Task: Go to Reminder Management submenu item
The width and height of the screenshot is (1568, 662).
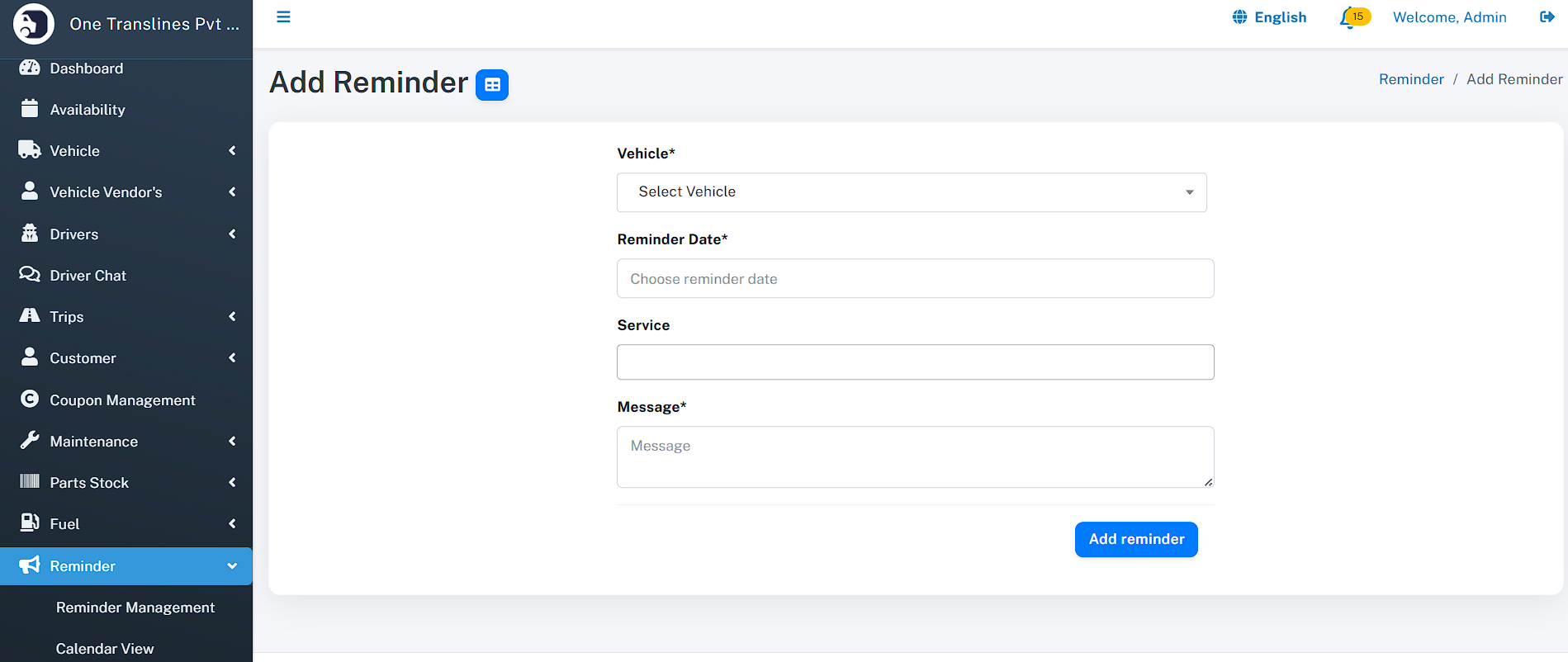Action: click(x=135, y=608)
